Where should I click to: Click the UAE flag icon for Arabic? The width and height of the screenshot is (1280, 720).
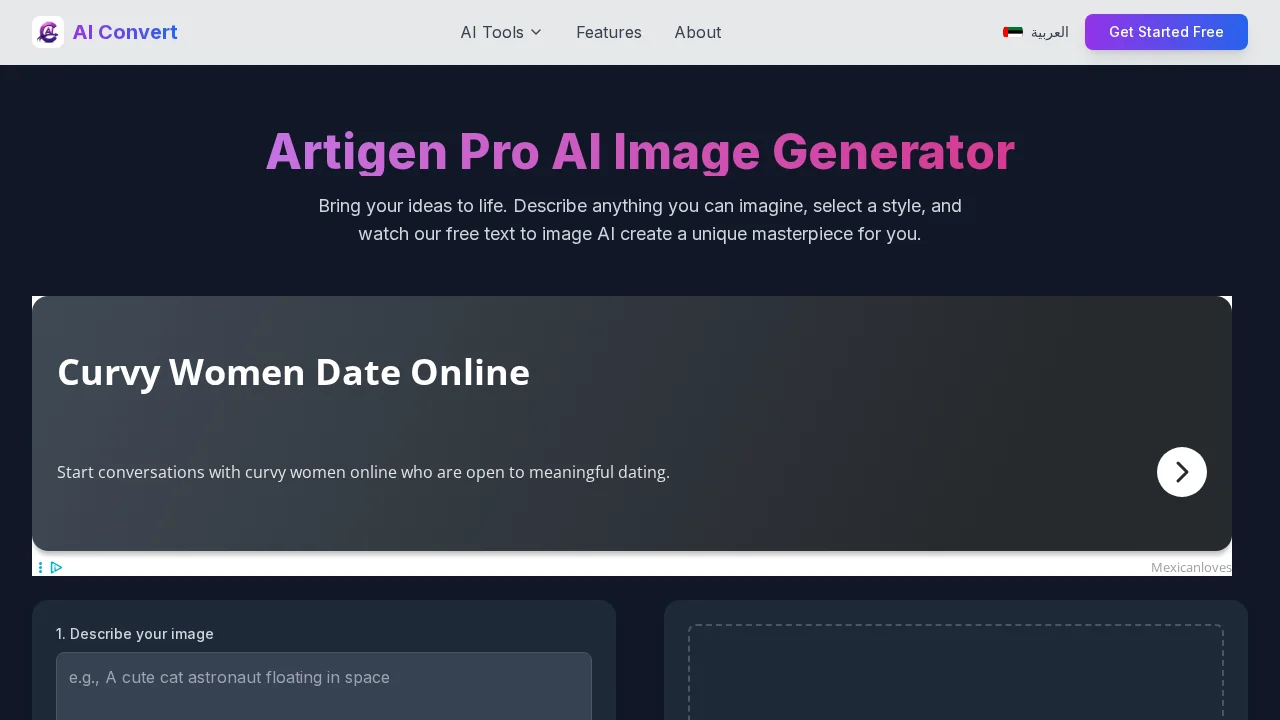(1013, 32)
